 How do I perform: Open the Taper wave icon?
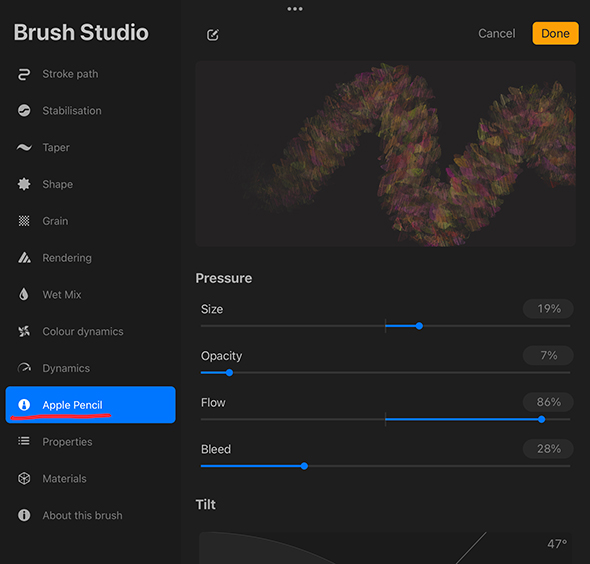coord(24,147)
